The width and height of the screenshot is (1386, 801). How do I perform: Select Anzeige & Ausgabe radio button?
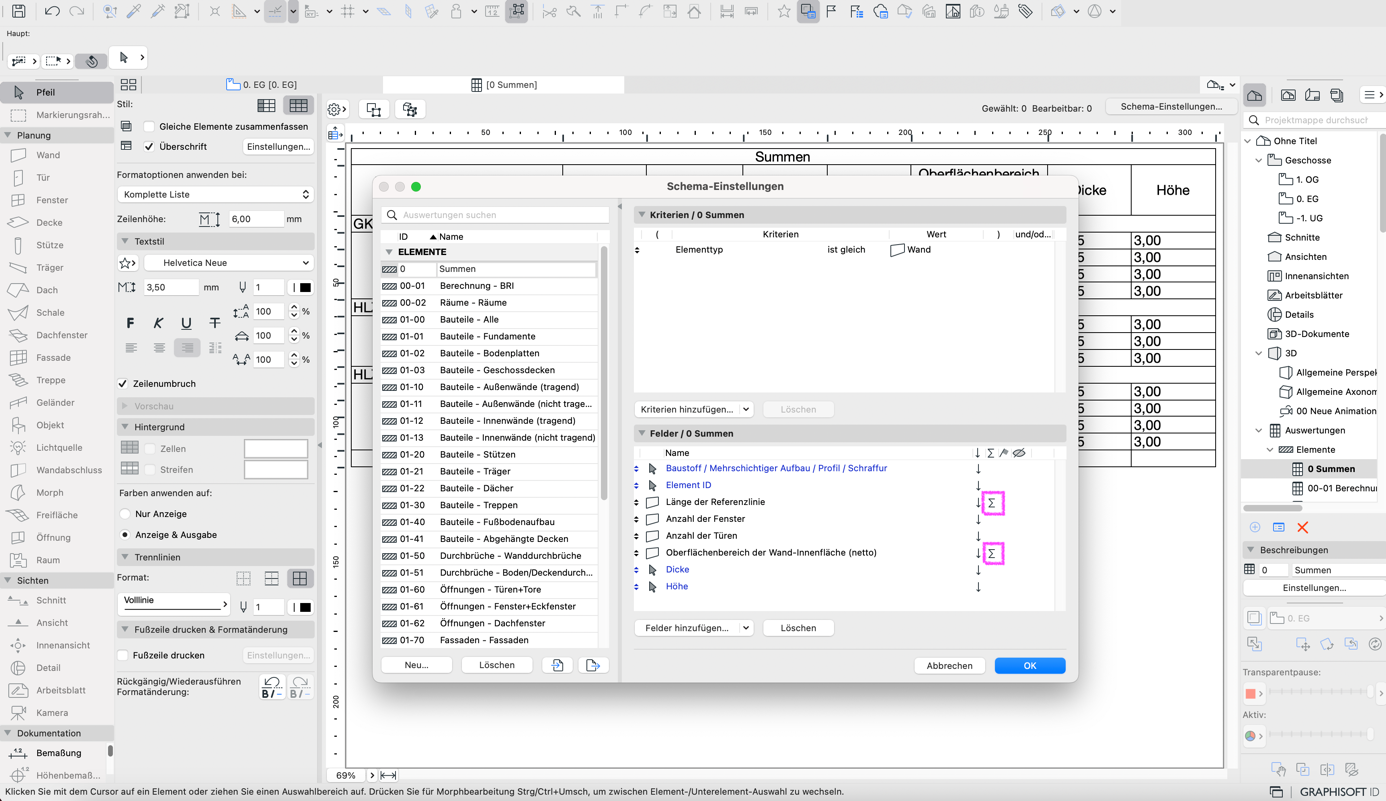pos(125,535)
